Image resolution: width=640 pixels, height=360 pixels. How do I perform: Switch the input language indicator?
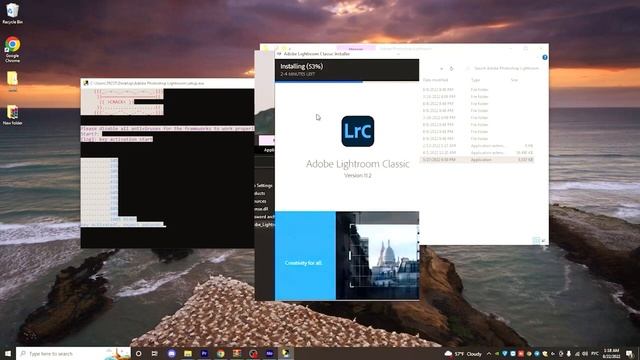pyautogui.click(x=595, y=354)
